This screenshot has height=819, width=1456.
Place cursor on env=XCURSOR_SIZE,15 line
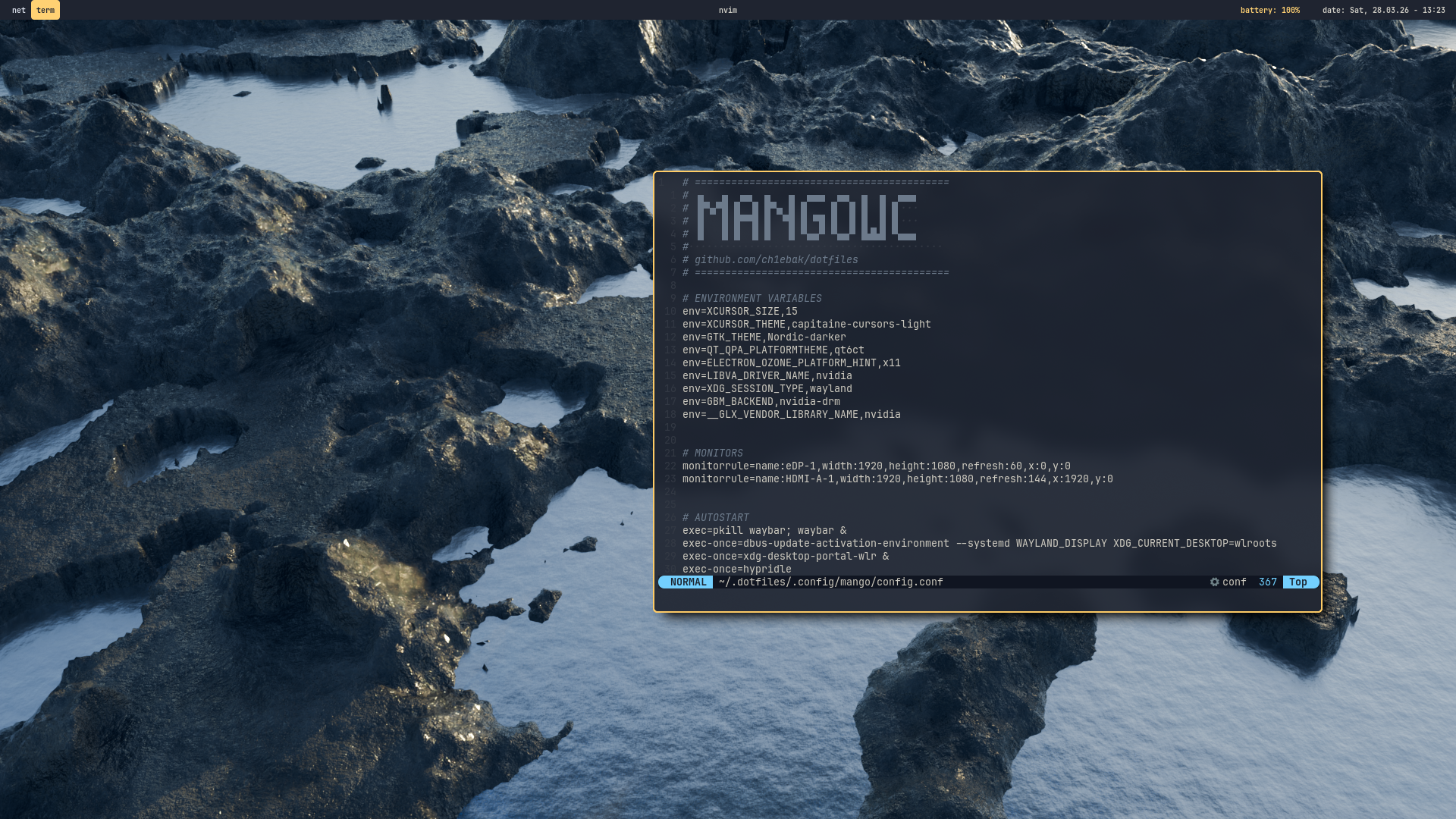click(x=739, y=311)
